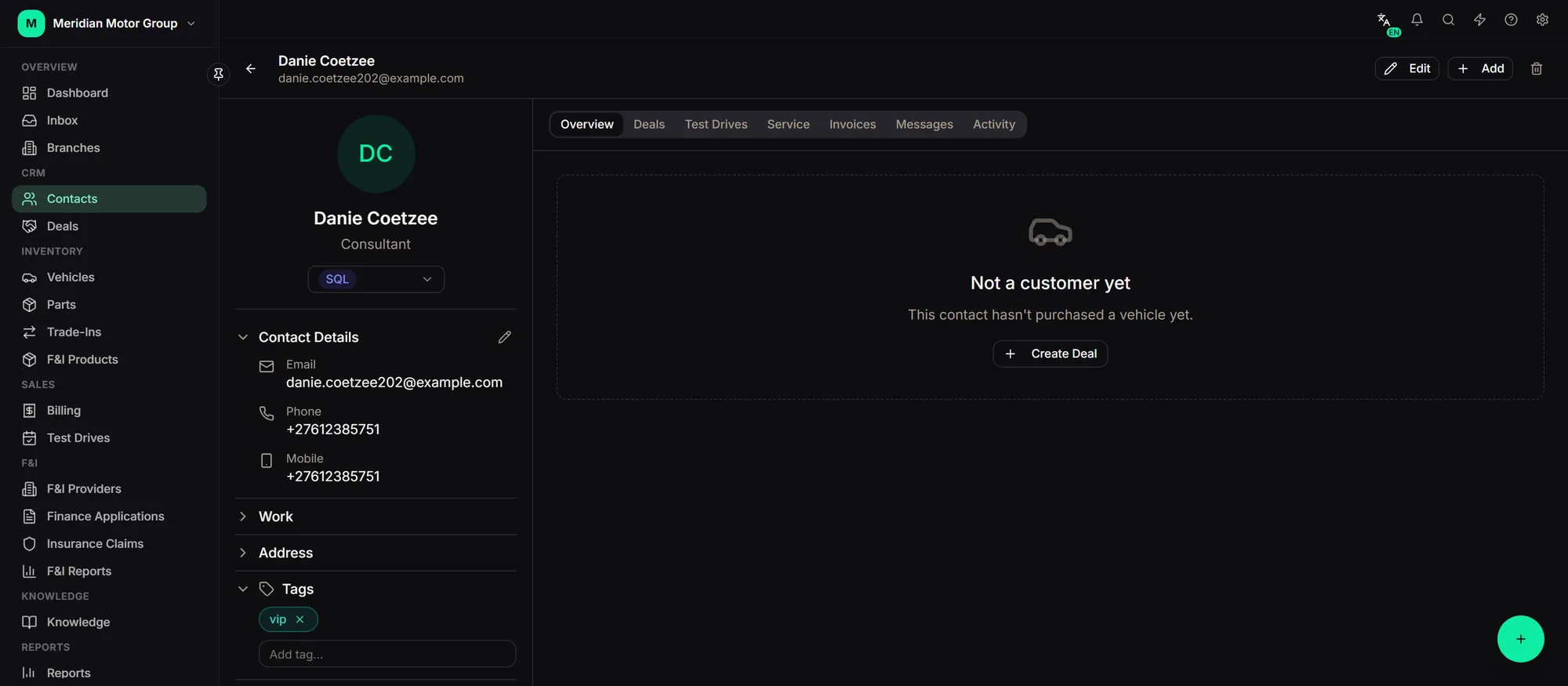Go back using the left arrow
Screen dimensions: 1568x686
tap(251, 69)
